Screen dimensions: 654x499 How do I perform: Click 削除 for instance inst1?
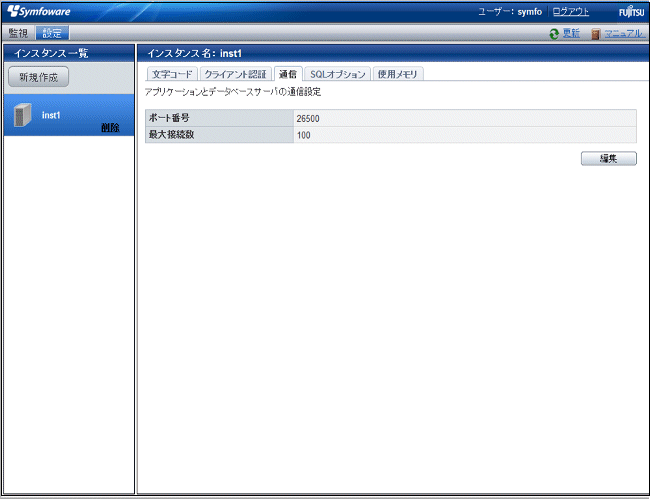tap(110, 128)
